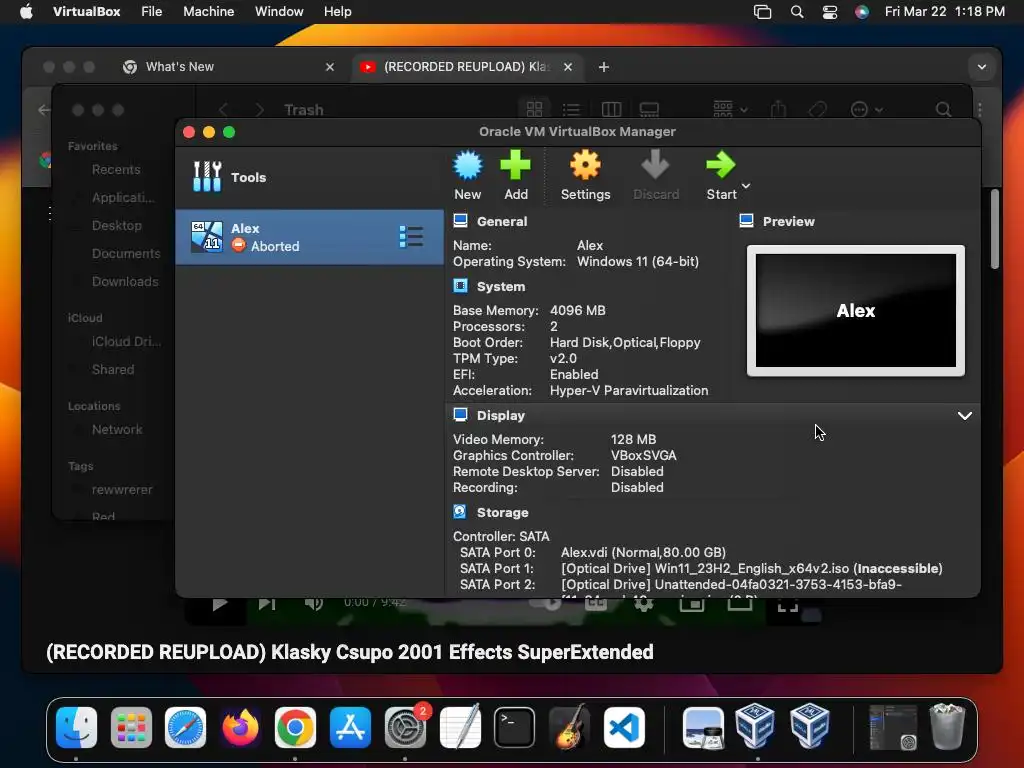Open the VirtualBox app menu
The width and height of the screenshot is (1024, 768).
86,12
